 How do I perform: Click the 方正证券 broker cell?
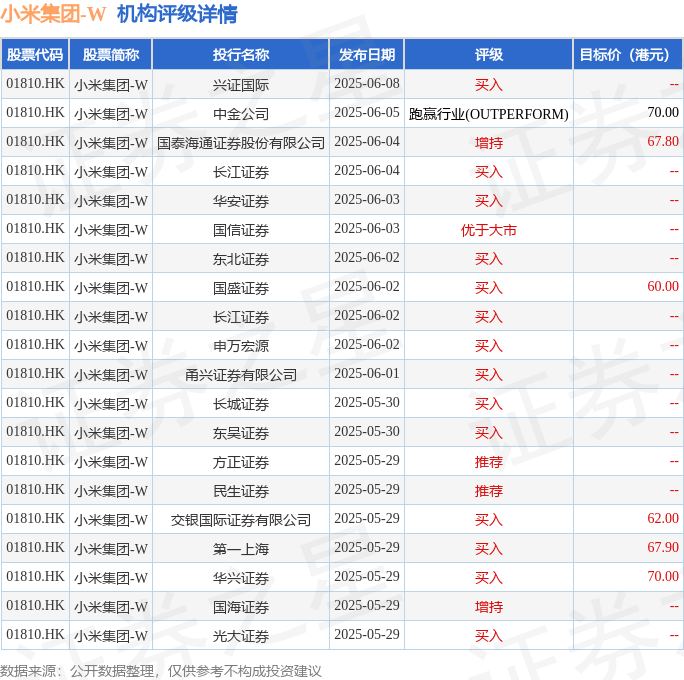[241, 462]
